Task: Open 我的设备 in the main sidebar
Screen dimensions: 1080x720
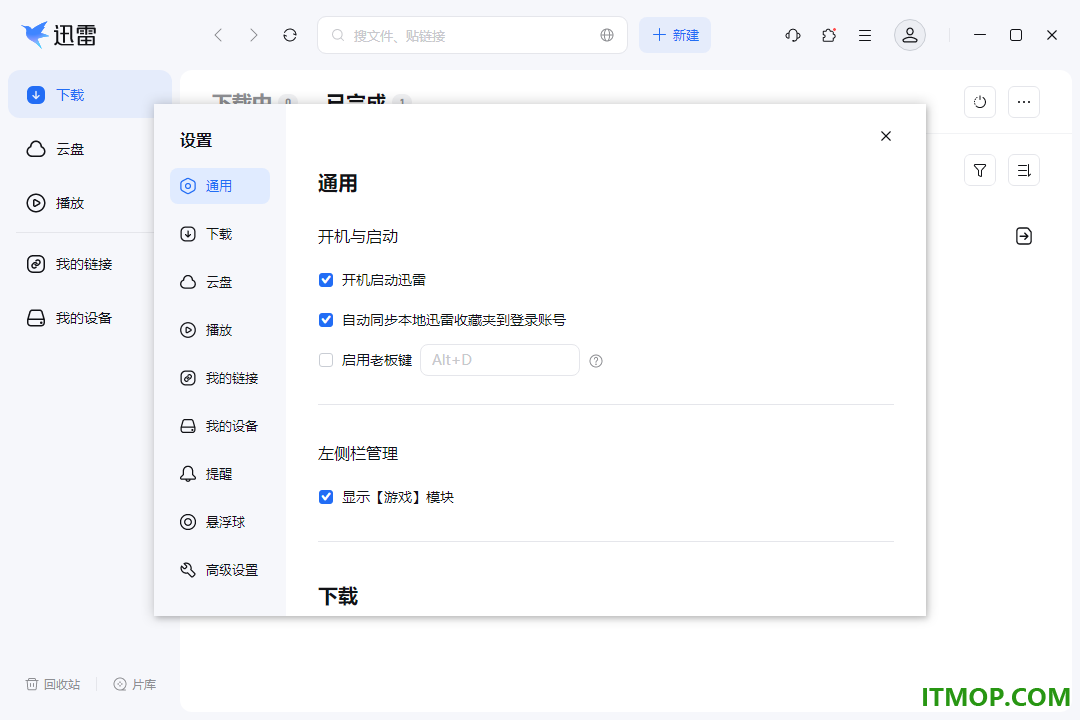Action: pyautogui.click(x=69, y=318)
